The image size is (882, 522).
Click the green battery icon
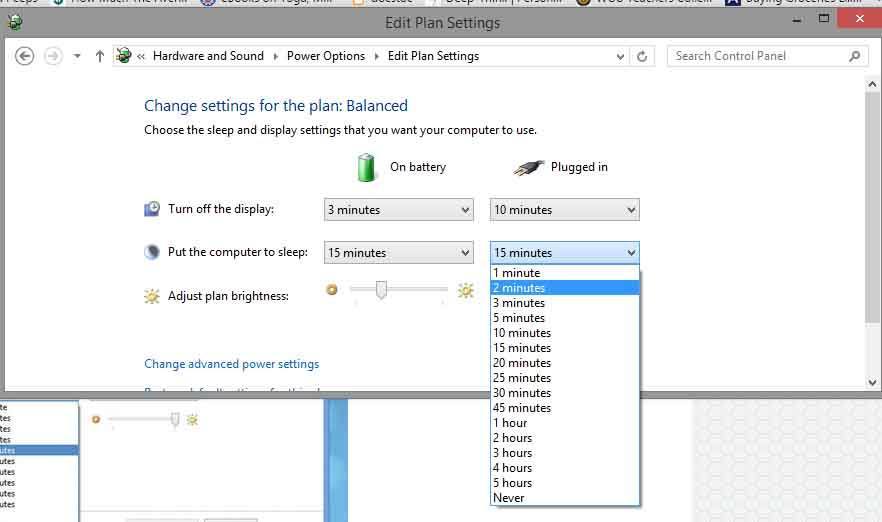click(366, 168)
